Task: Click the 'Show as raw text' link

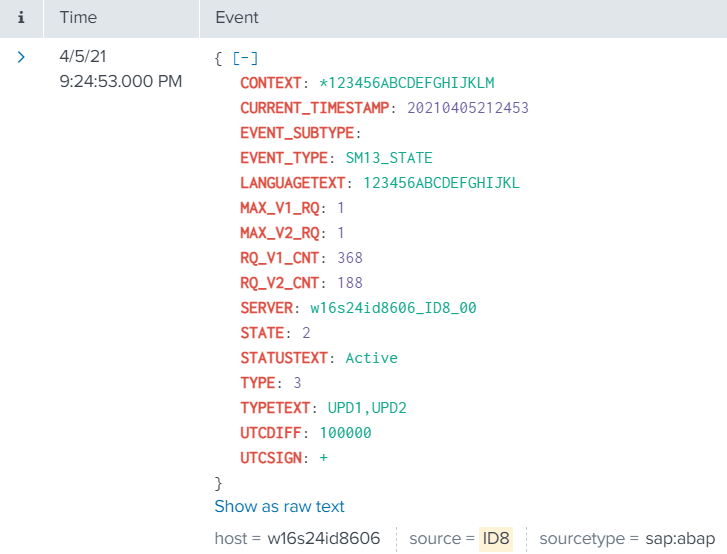Action: pos(279,507)
